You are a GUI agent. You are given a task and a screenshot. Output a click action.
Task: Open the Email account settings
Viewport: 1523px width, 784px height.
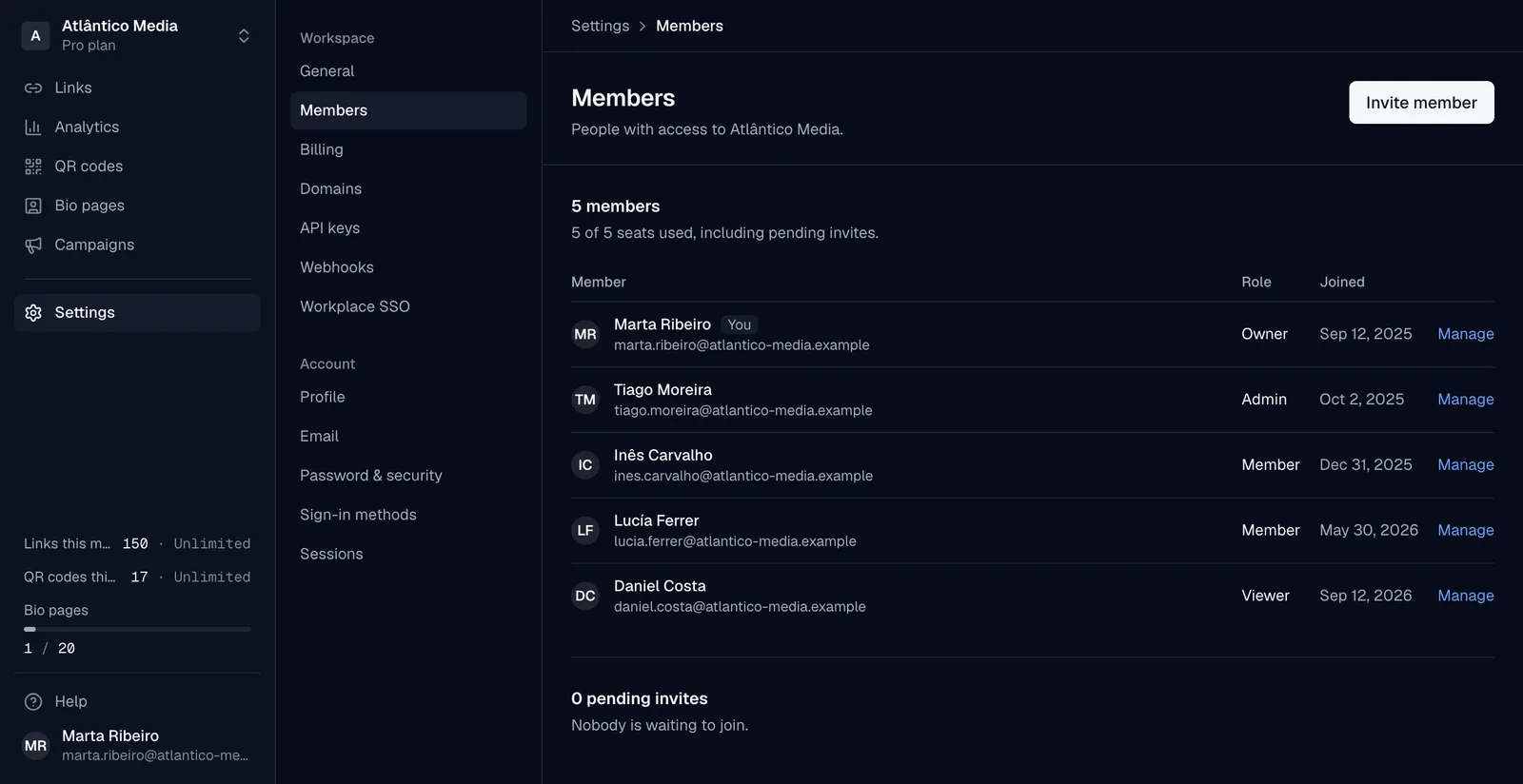[x=408, y=436]
